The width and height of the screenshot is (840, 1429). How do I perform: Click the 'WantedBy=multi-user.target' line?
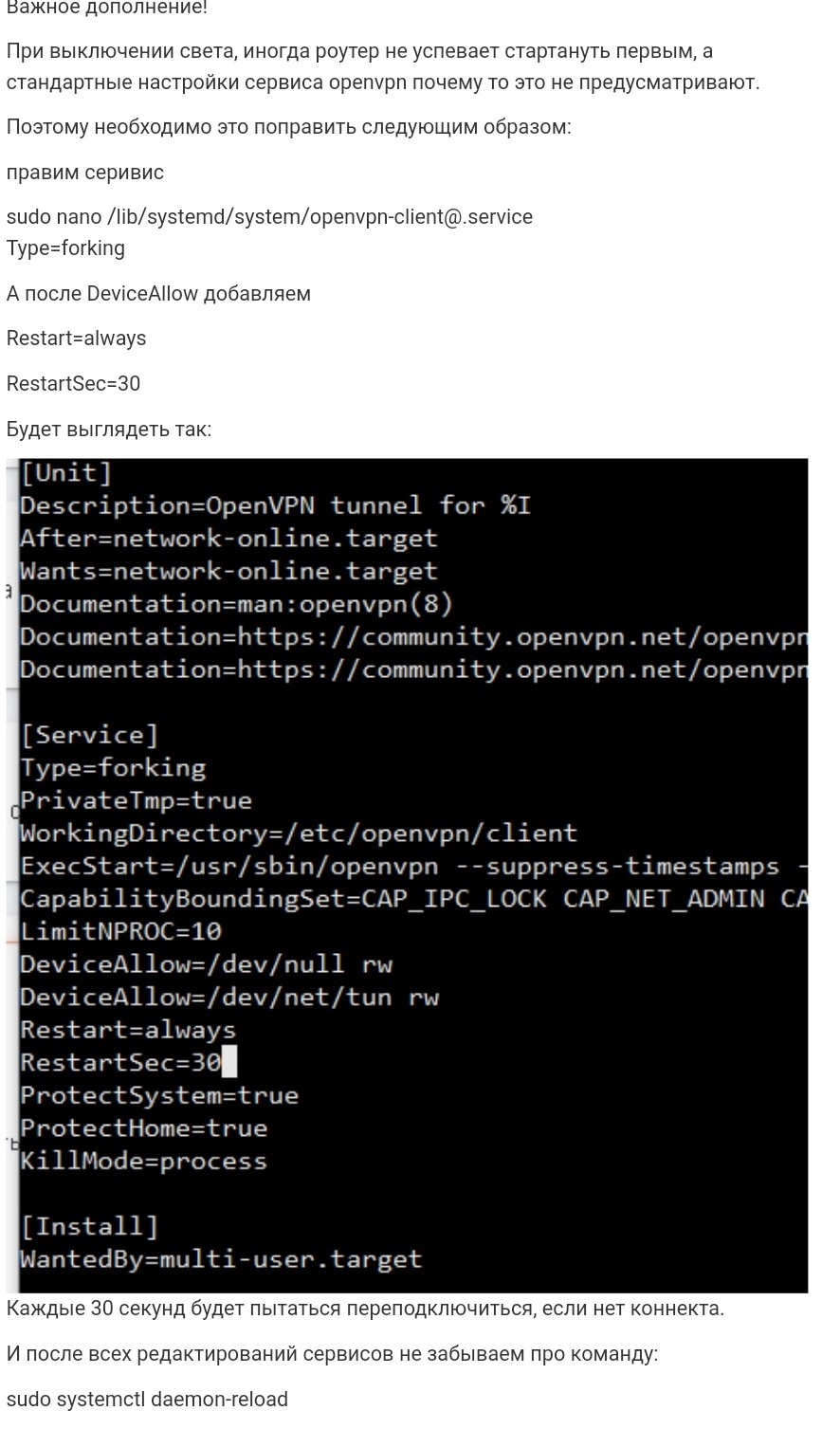pos(221,1259)
